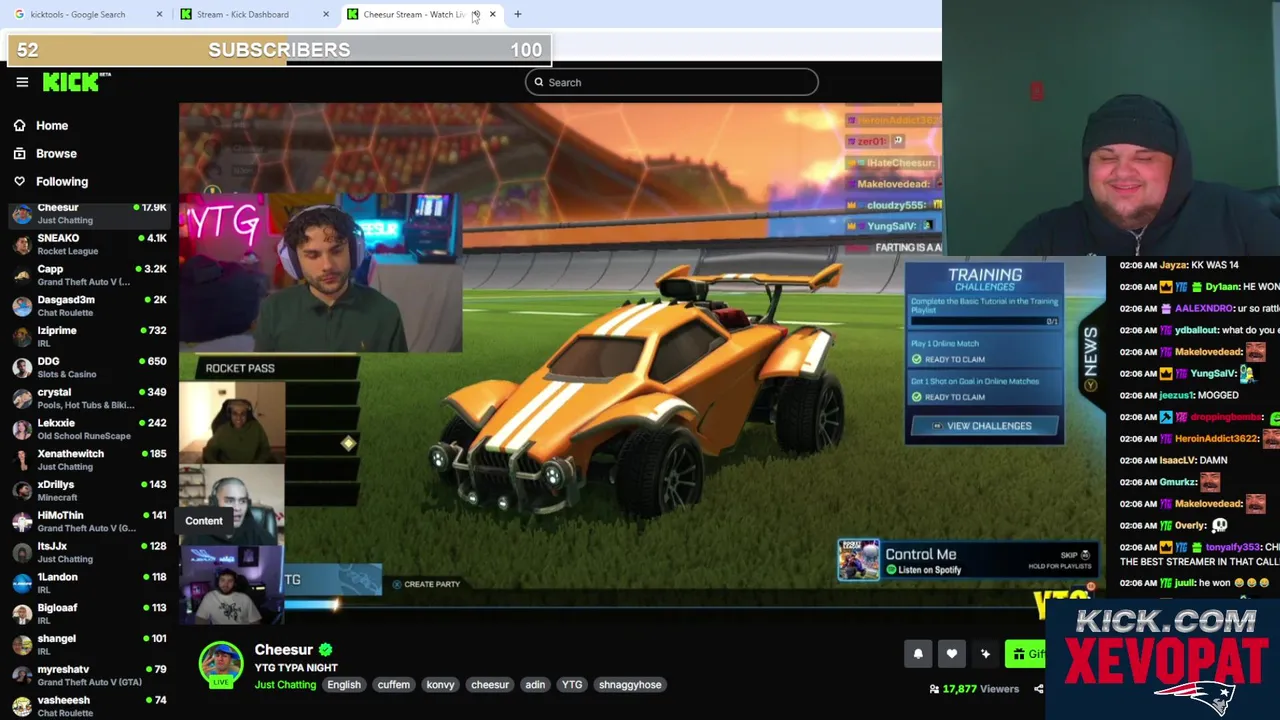This screenshot has width=1280, height=720.
Task: Open 1Landon channel in sidebar
Action: (89, 583)
